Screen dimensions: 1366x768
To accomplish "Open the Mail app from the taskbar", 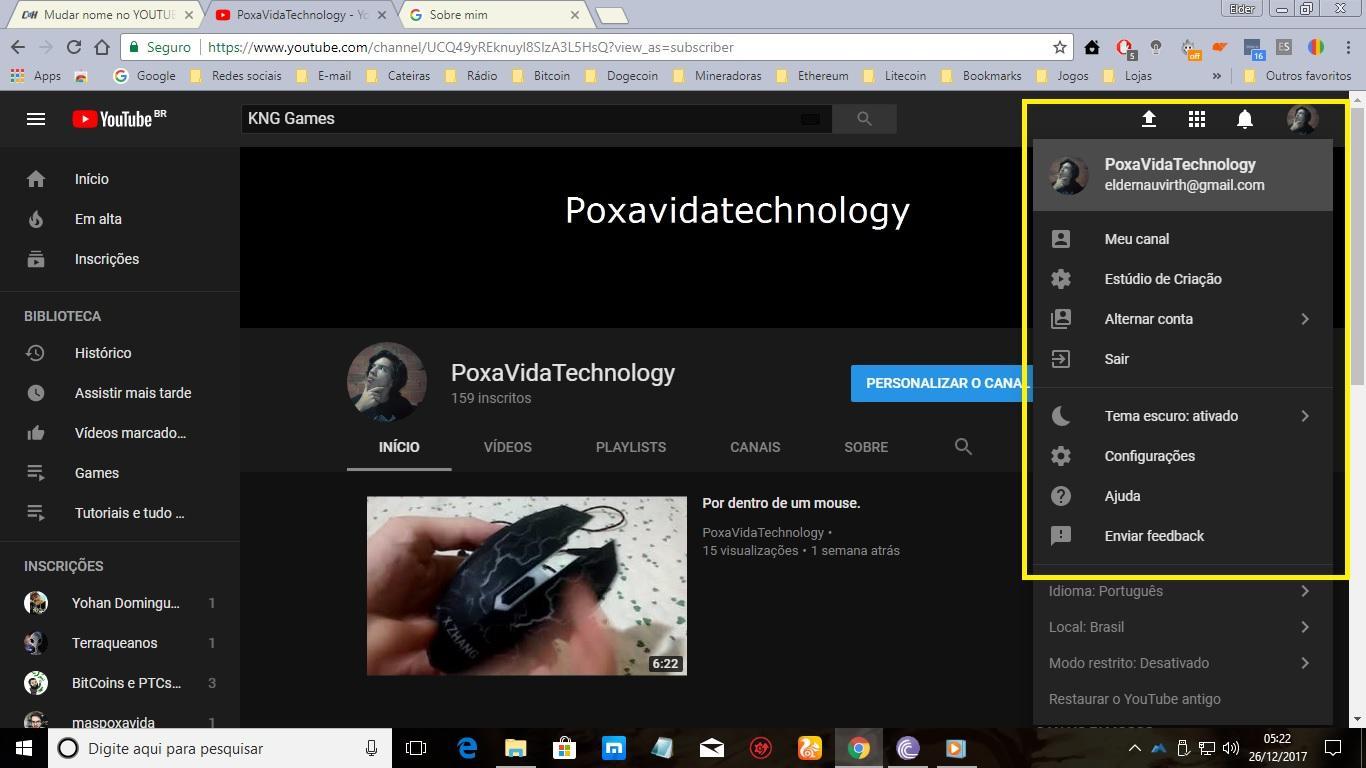I will point(712,748).
